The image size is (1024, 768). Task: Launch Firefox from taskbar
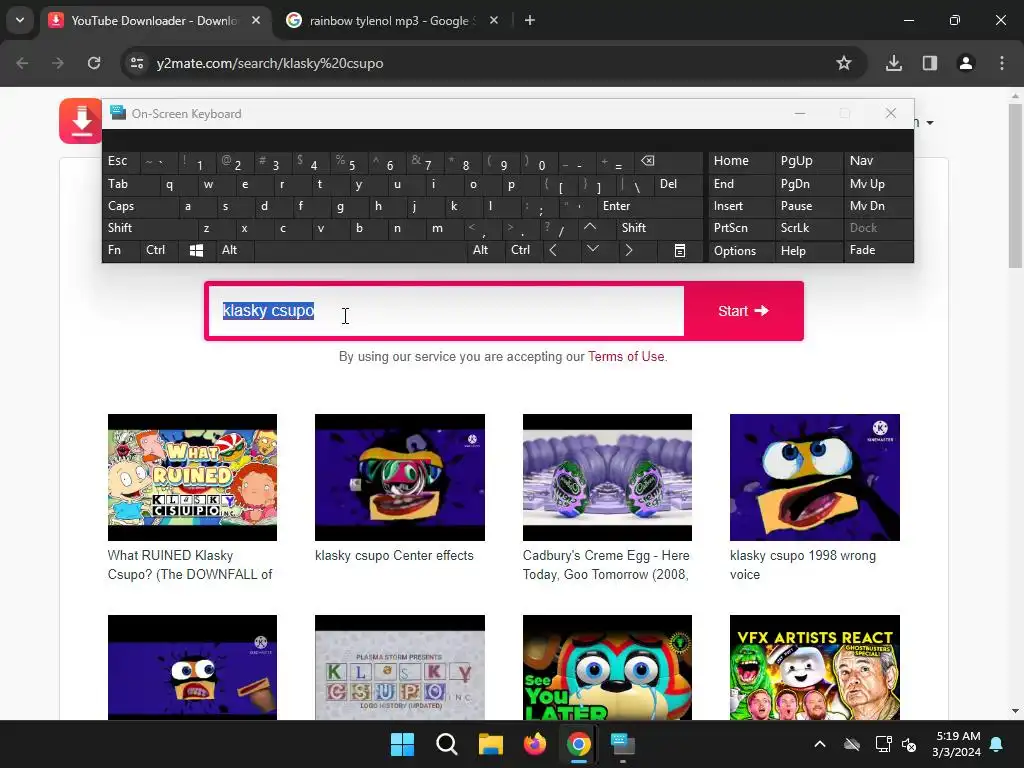tap(535, 744)
